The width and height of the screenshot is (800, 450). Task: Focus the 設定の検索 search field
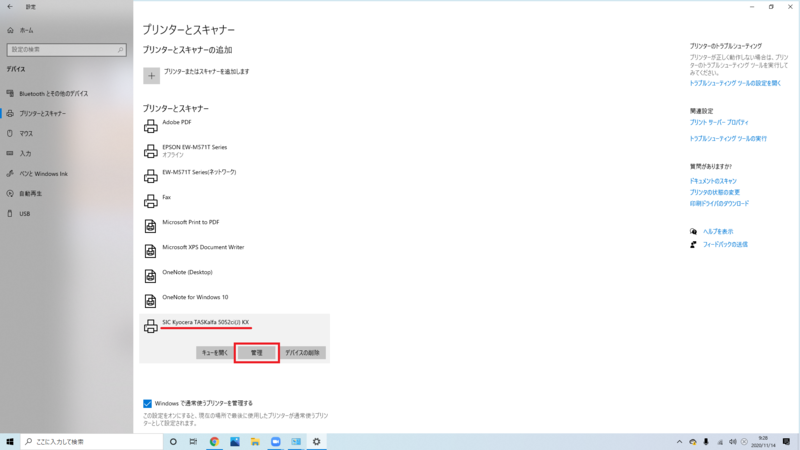(66, 49)
